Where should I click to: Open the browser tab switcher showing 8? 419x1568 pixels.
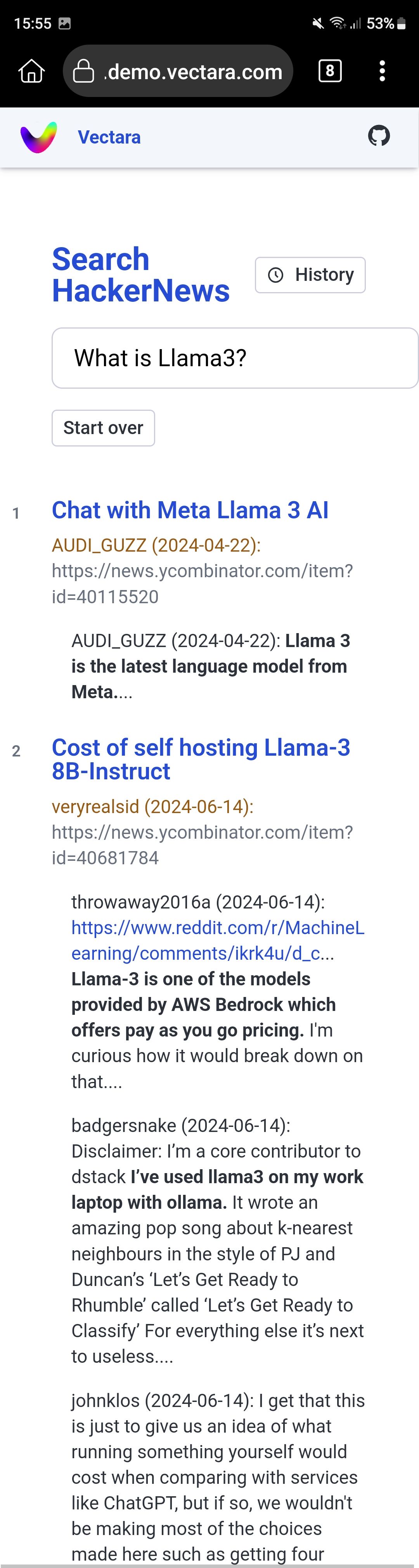(330, 71)
